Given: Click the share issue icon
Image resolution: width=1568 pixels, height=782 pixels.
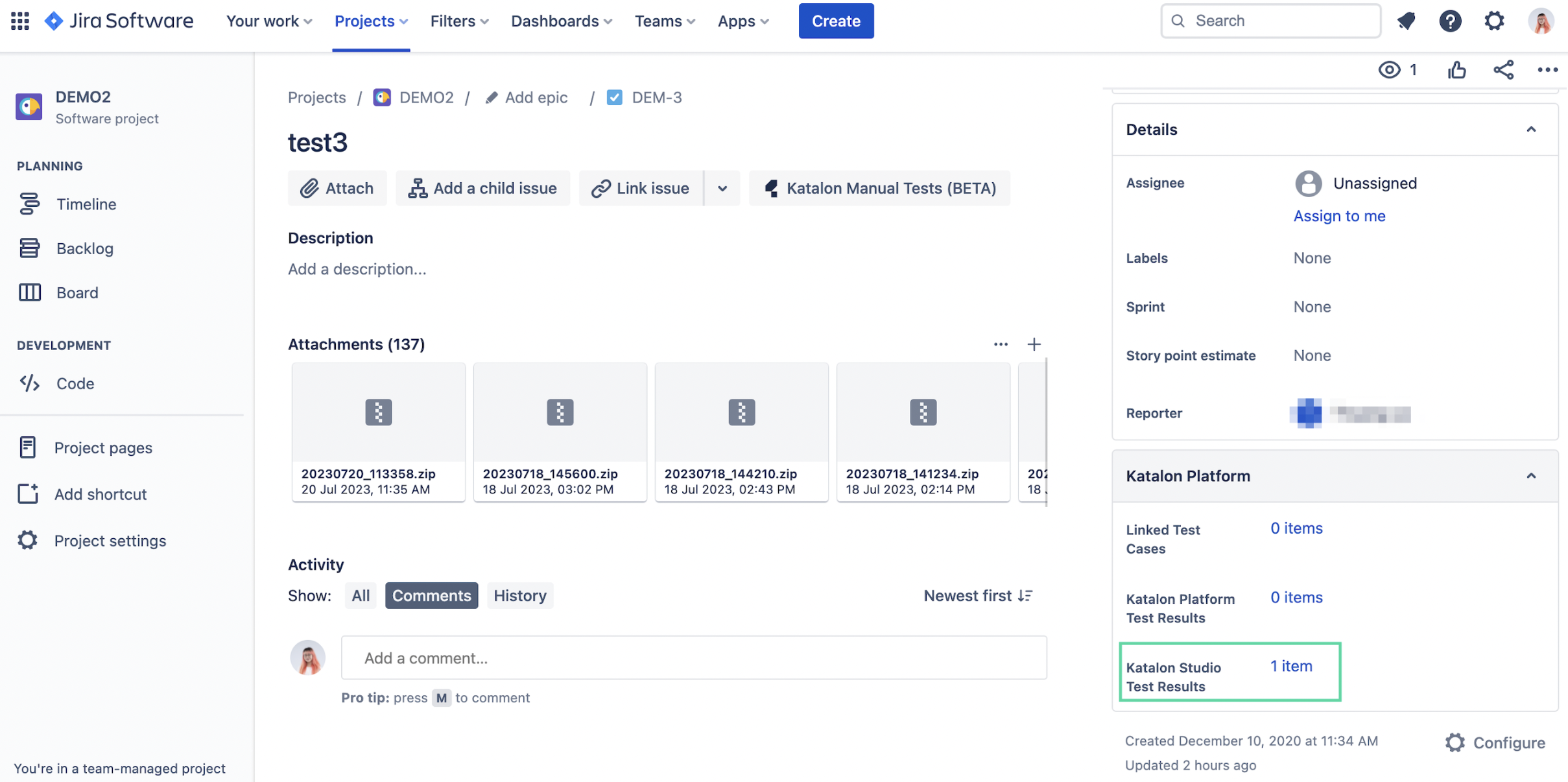Looking at the screenshot, I should 1503,70.
